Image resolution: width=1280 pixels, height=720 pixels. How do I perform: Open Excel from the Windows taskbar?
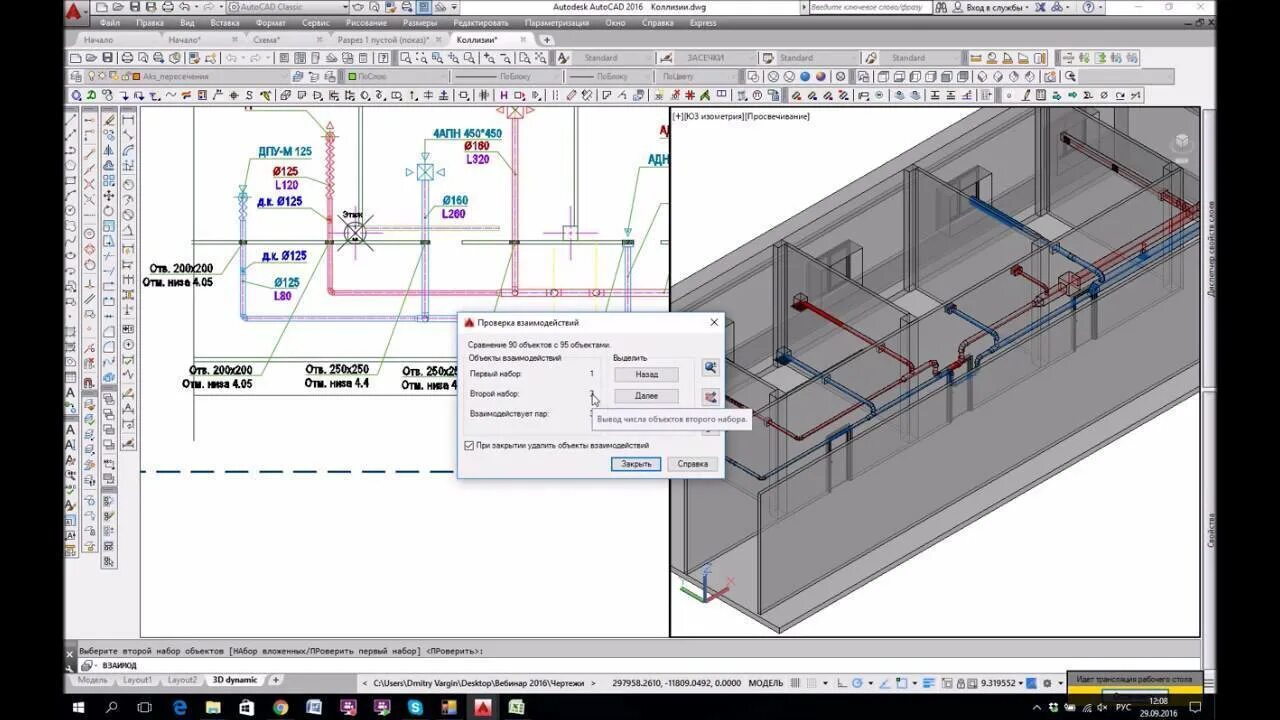[517, 707]
